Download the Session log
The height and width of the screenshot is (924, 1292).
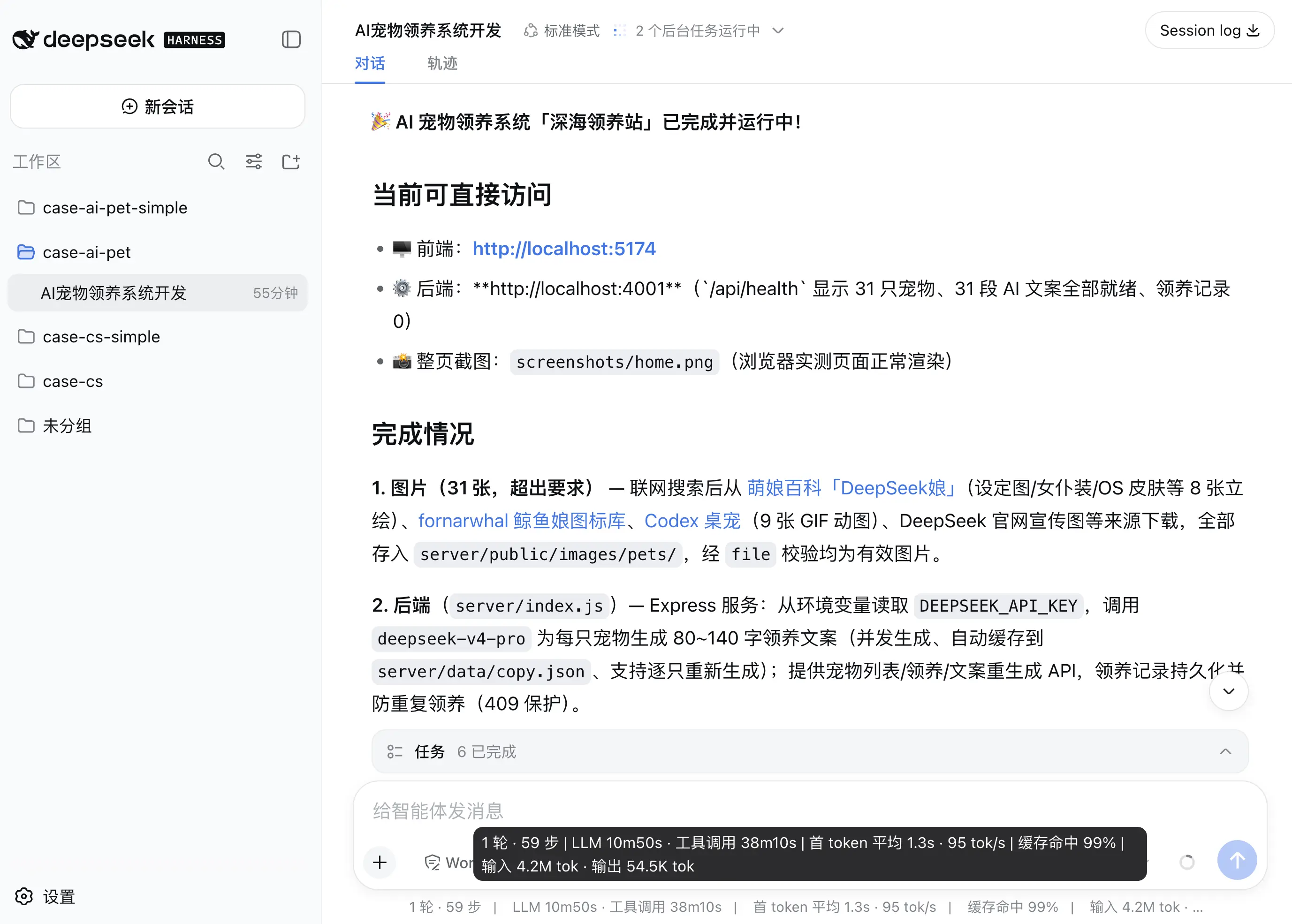pos(1209,31)
